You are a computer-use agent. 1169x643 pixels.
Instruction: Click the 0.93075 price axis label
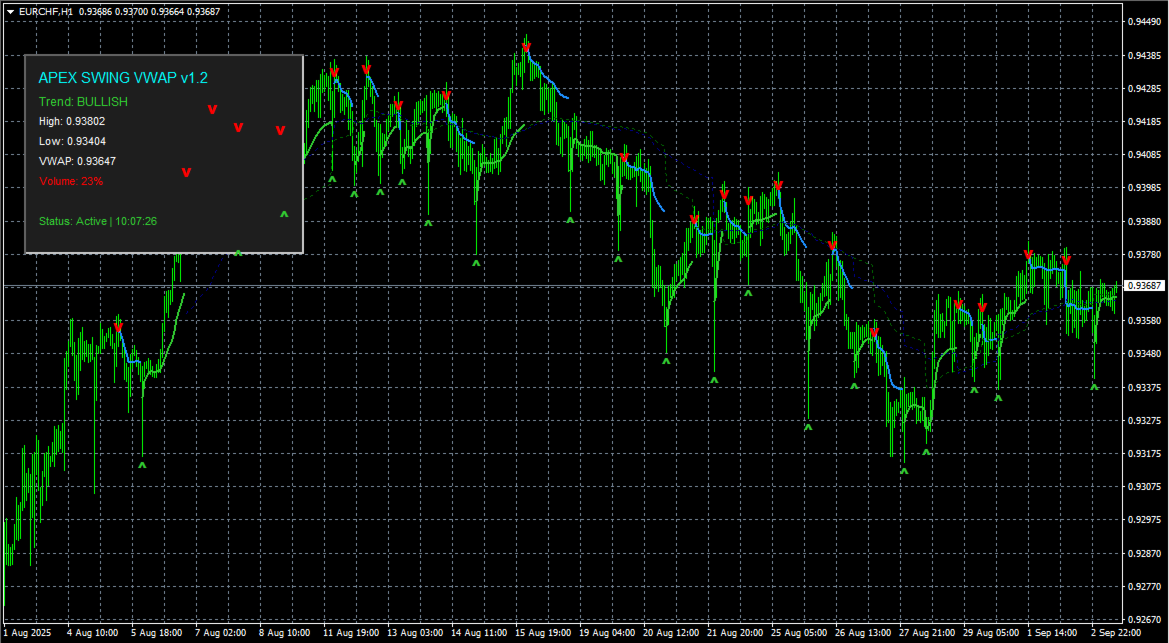(1146, 487)
